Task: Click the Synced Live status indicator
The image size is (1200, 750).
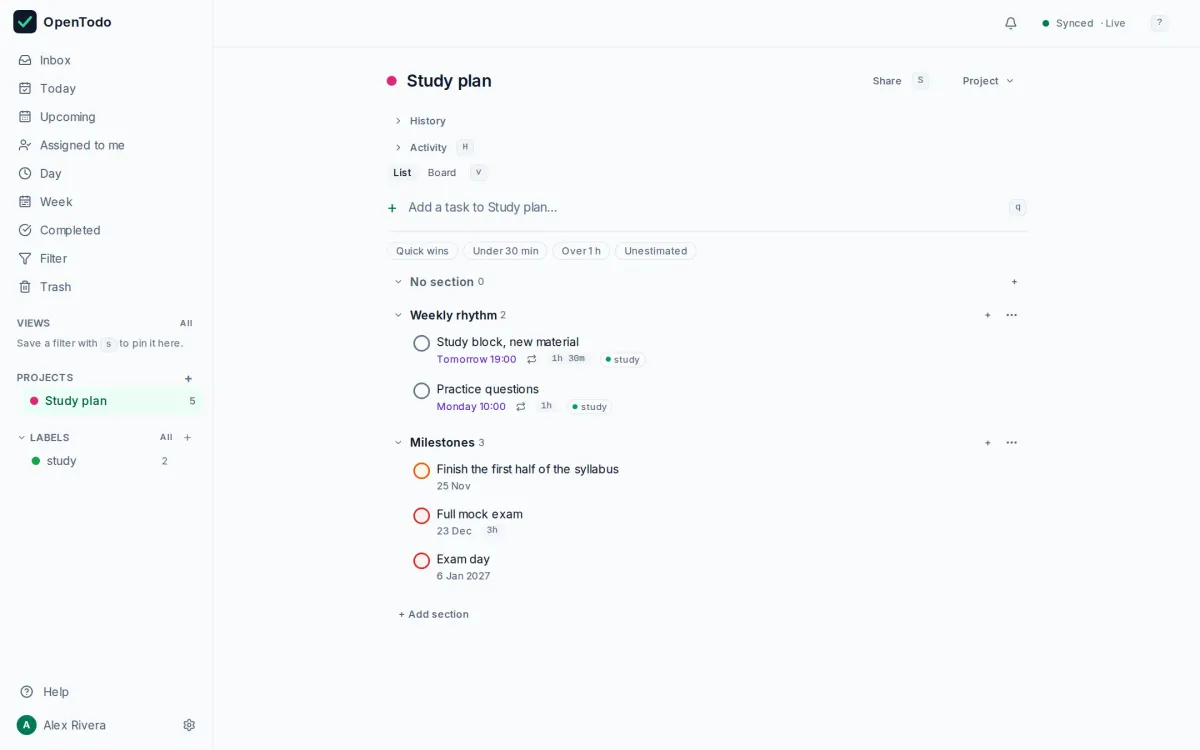Action: point(1084,23)
